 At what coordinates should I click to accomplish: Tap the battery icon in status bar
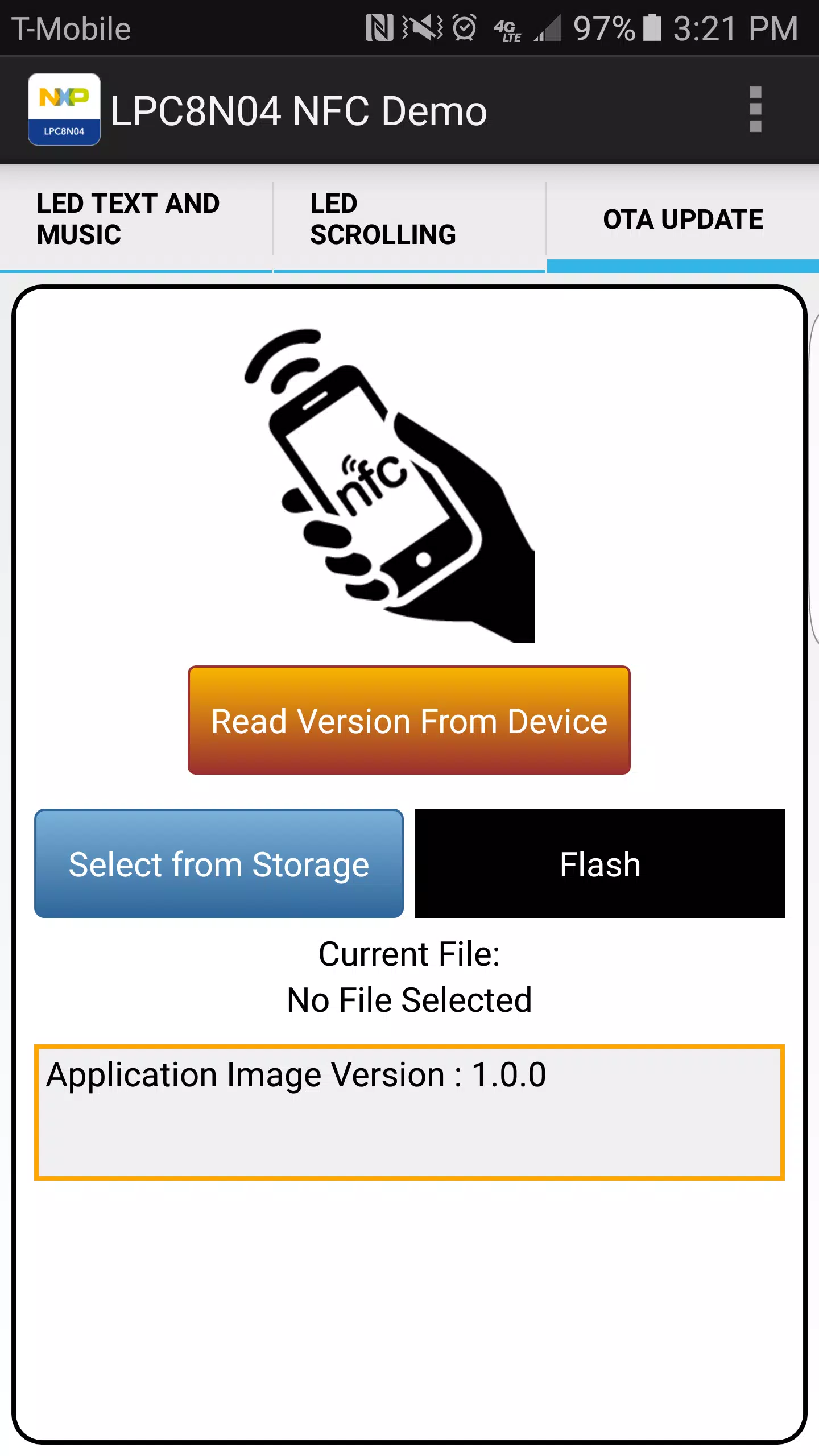[652, 28]
